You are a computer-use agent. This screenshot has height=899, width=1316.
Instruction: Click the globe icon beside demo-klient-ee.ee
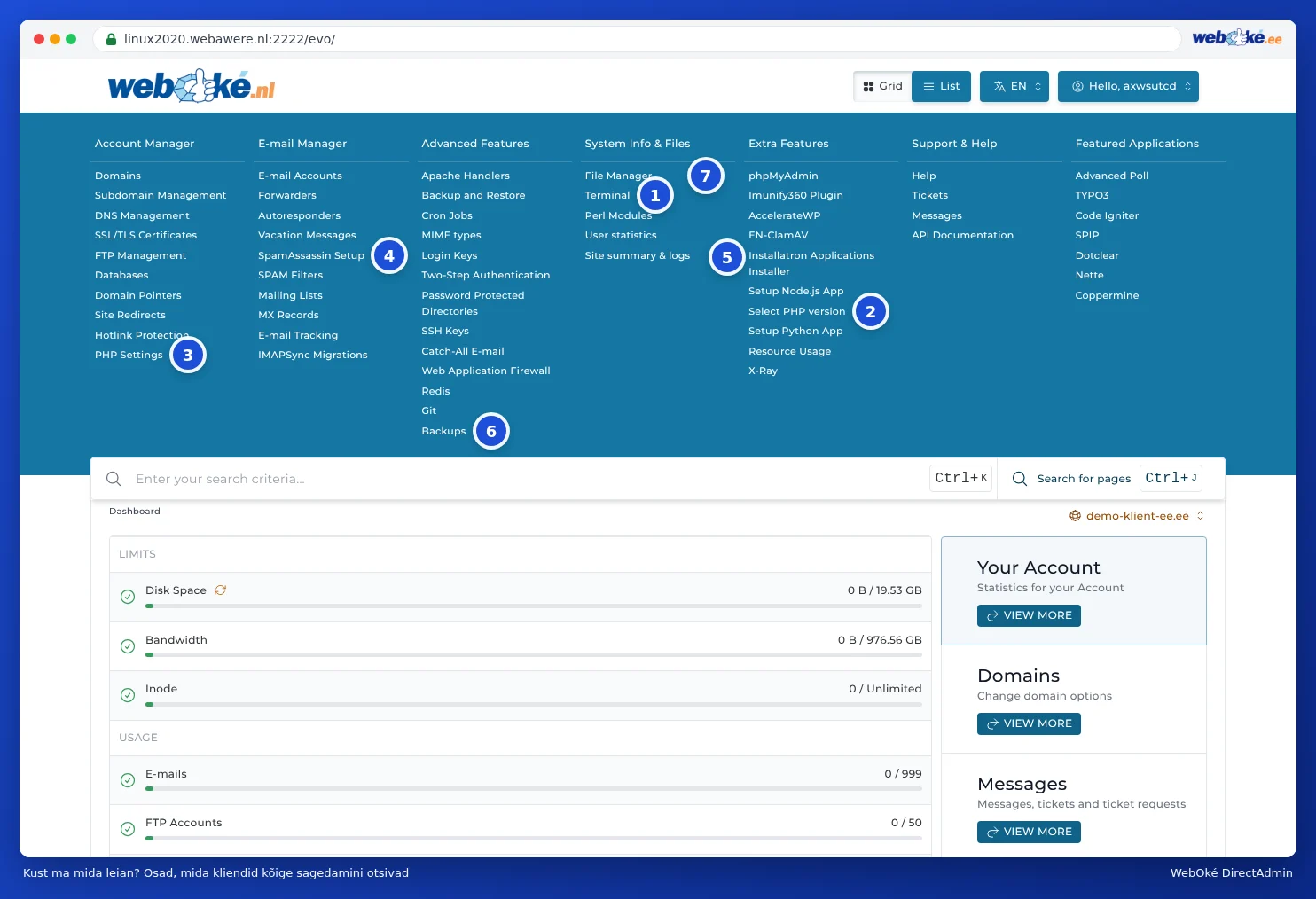click(x=1076, y=516)
